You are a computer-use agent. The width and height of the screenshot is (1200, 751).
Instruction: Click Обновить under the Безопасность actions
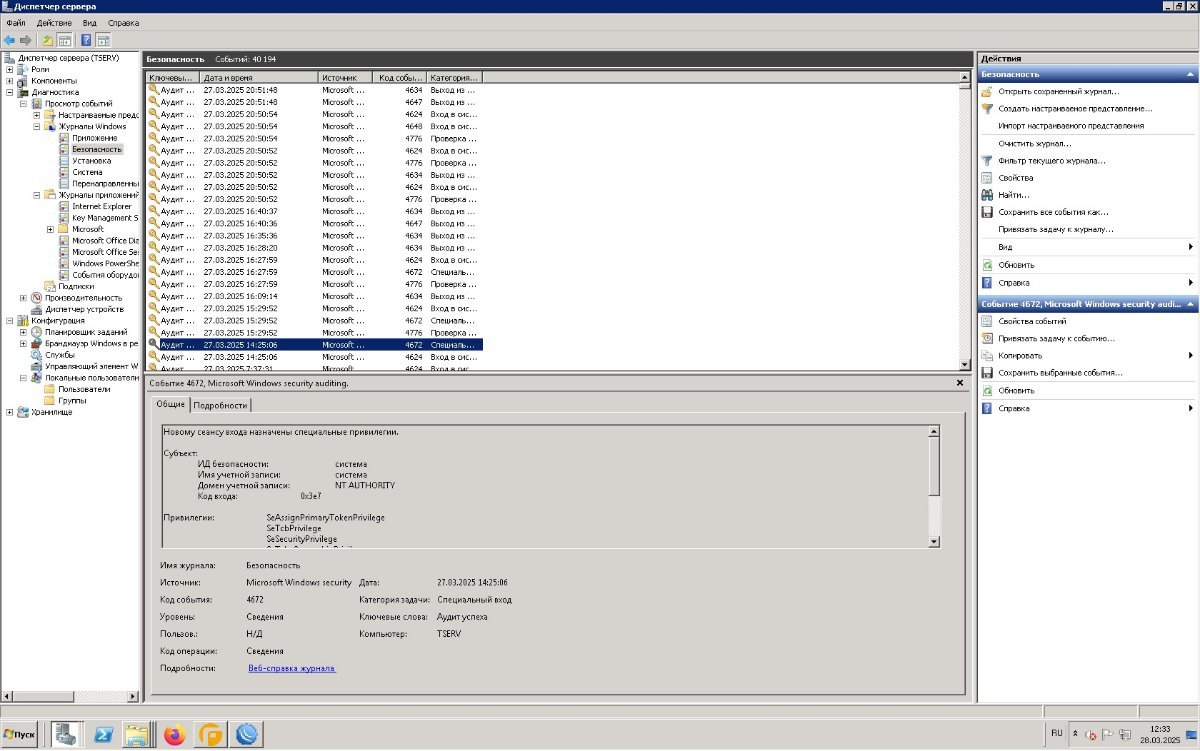click(x=1016, y=265)
